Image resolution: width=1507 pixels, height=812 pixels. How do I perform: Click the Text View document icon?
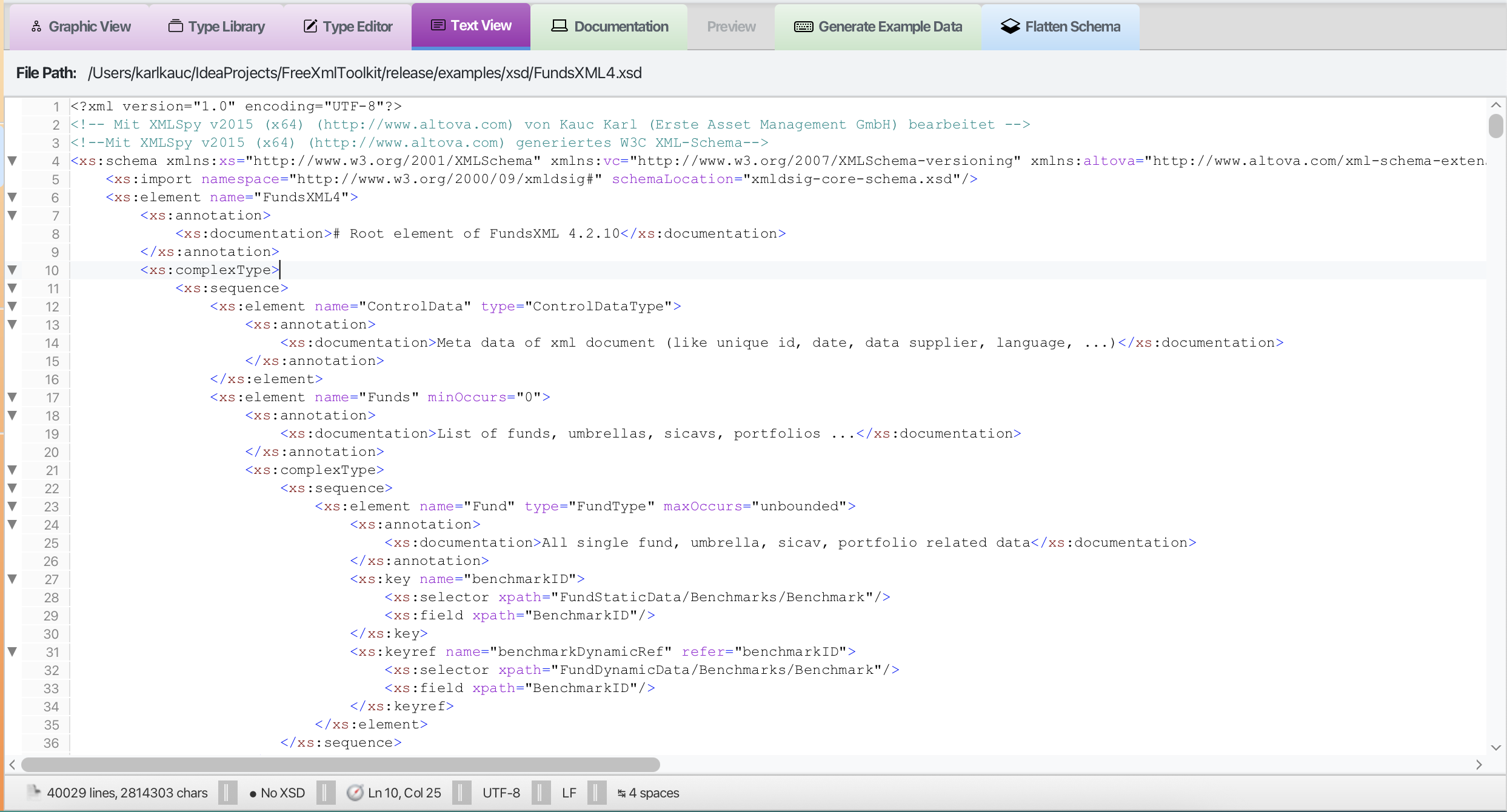point(438,25)
